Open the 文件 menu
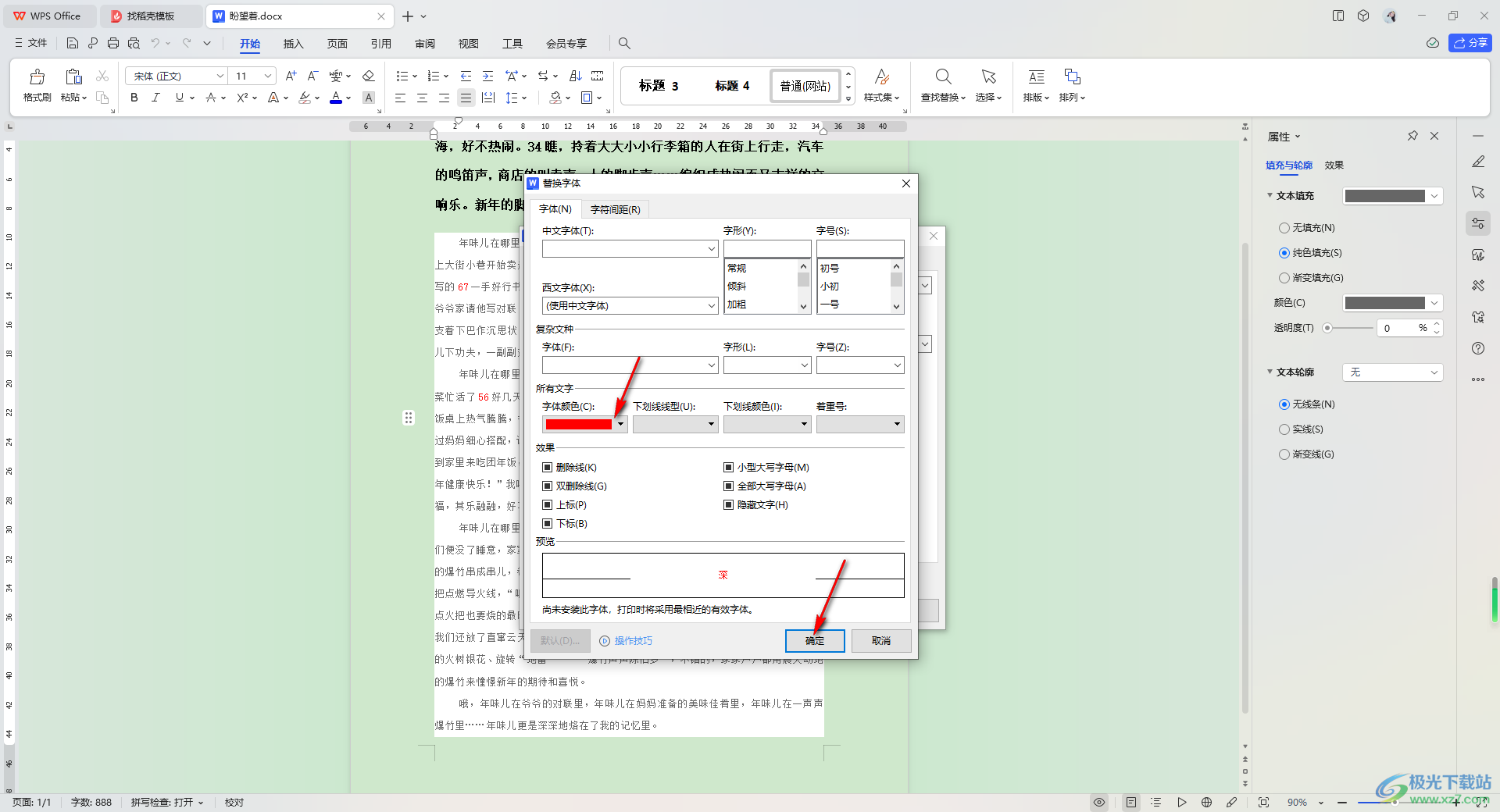Screen dimensions: 1500x812 pyautogui.click(x=31, y=43)
